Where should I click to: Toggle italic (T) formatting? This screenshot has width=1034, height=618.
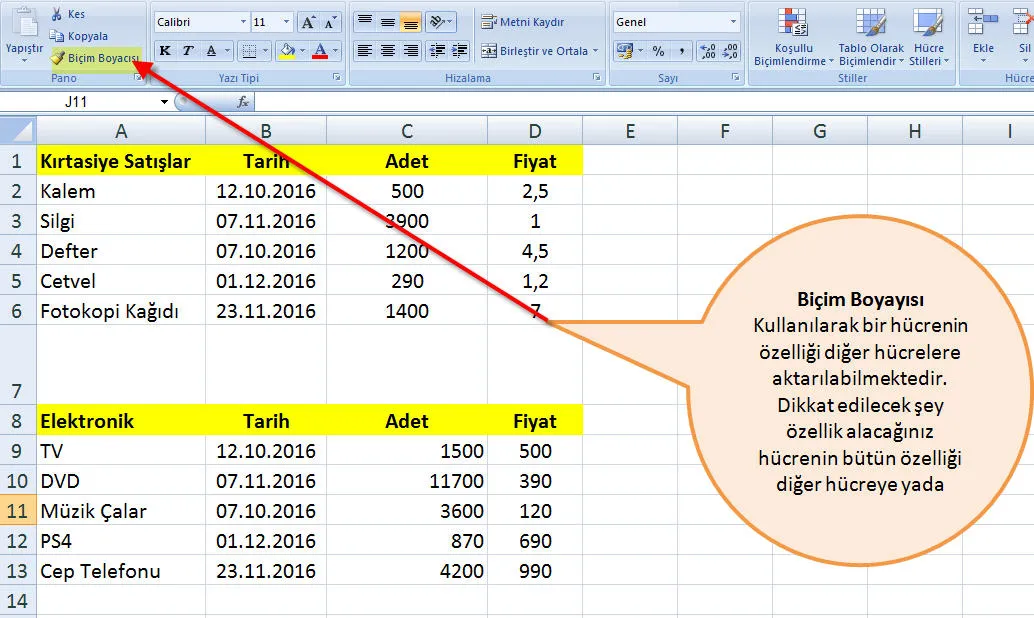tap(187, 51)
